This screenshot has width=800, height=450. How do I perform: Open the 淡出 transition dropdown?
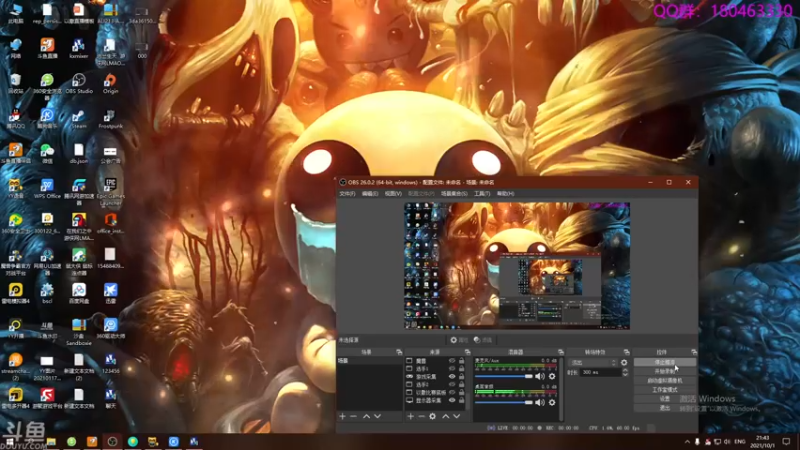[x=593, y=362]
